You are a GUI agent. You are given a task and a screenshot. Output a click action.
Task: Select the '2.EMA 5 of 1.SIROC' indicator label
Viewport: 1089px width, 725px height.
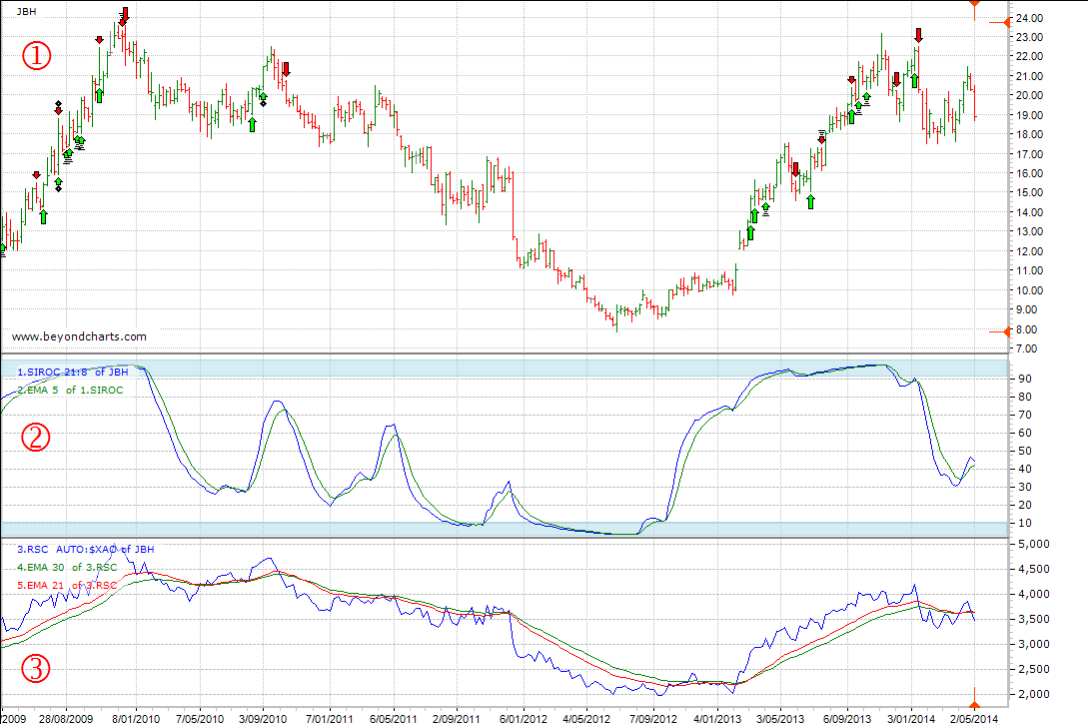tap(70, 390)
